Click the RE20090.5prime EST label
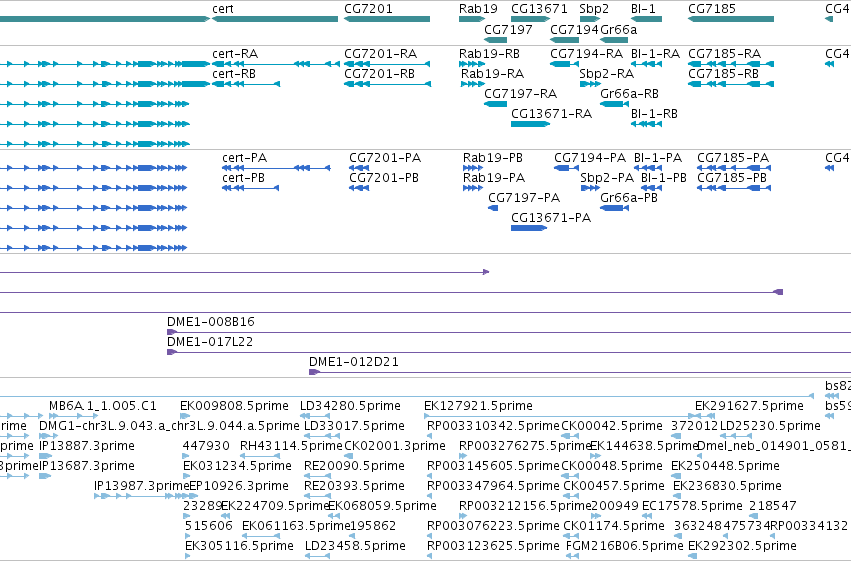This screenshot has height=561, width=851. [354, 466]
